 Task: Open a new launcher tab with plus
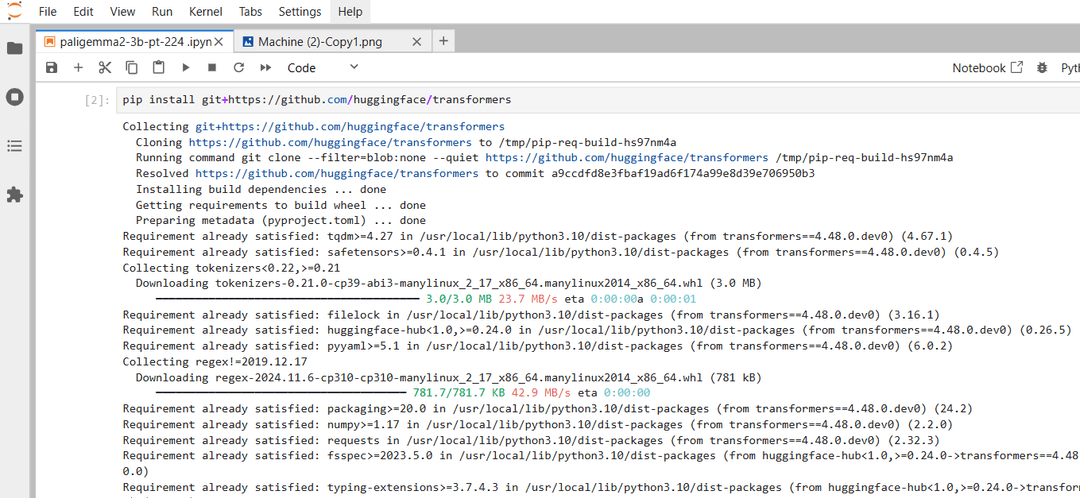point(443,41)
